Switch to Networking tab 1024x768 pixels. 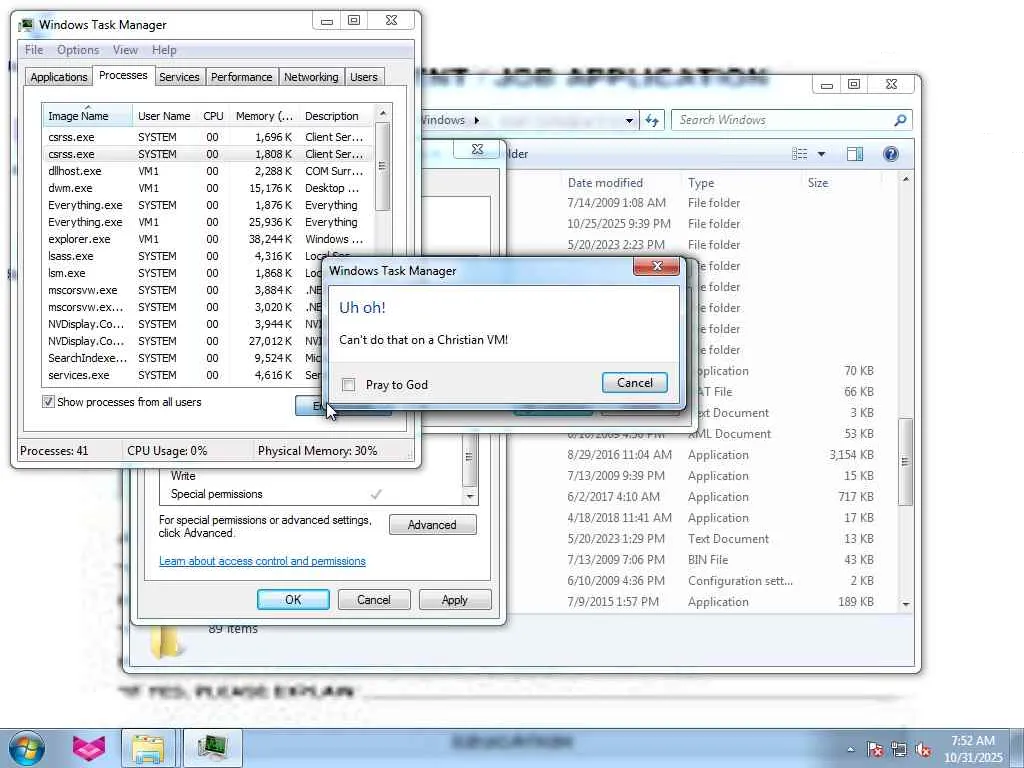311,77
